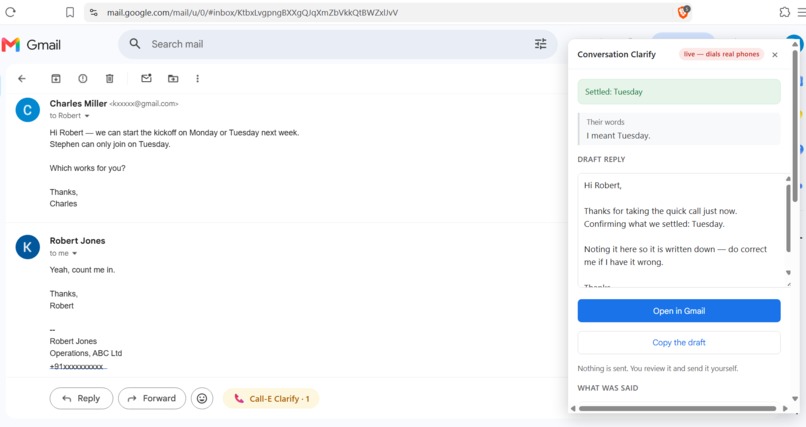
Task: Click 'Nothing is sent' notice text
Action: tap(657, 368)
